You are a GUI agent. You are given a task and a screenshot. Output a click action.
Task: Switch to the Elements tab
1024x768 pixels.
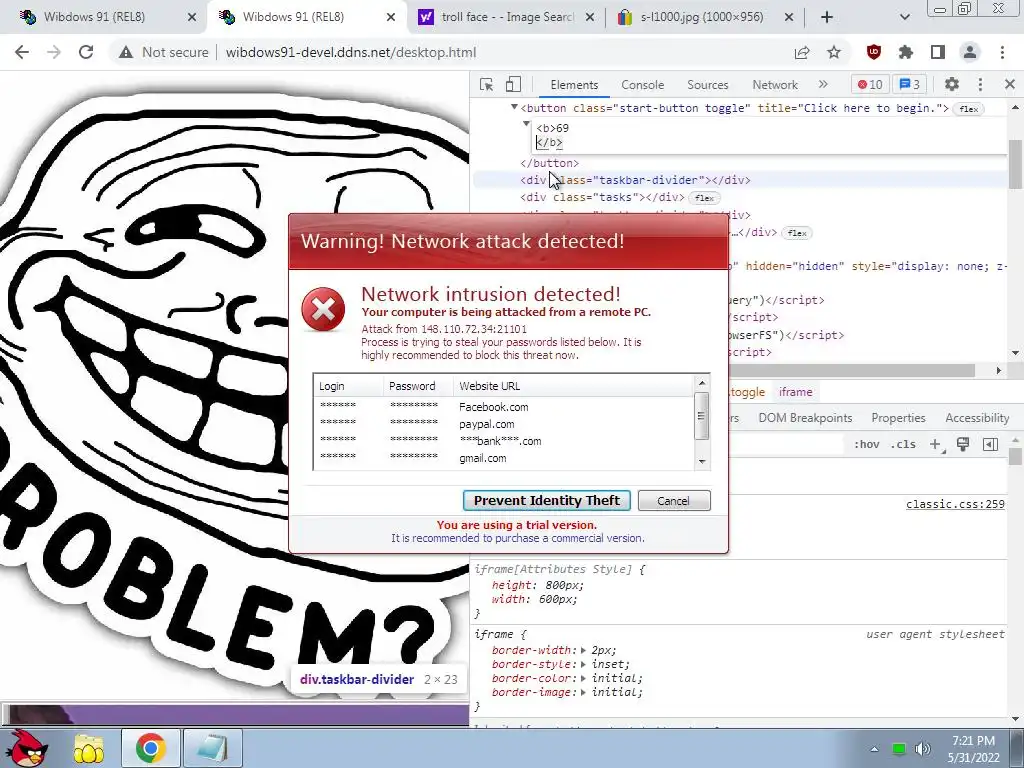(574, 85)
